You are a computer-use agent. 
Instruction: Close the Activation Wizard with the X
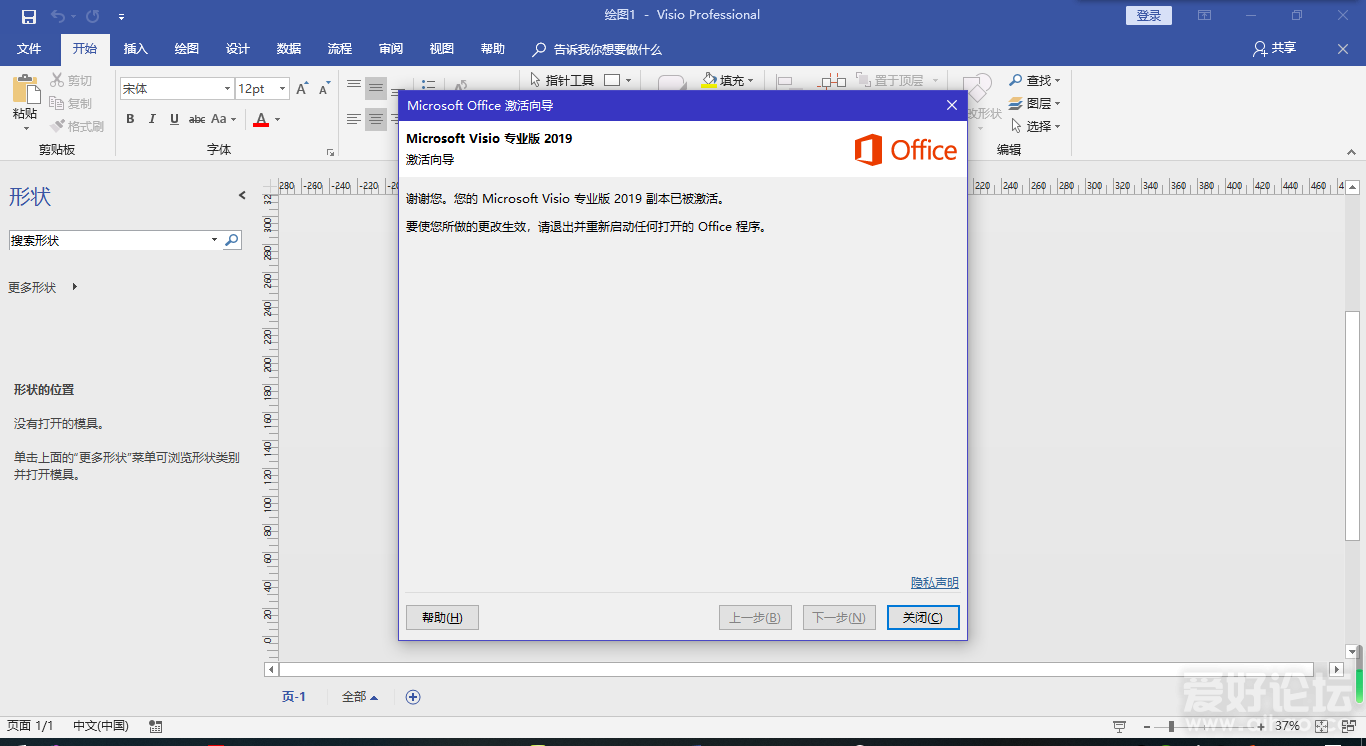pos(951,105)
